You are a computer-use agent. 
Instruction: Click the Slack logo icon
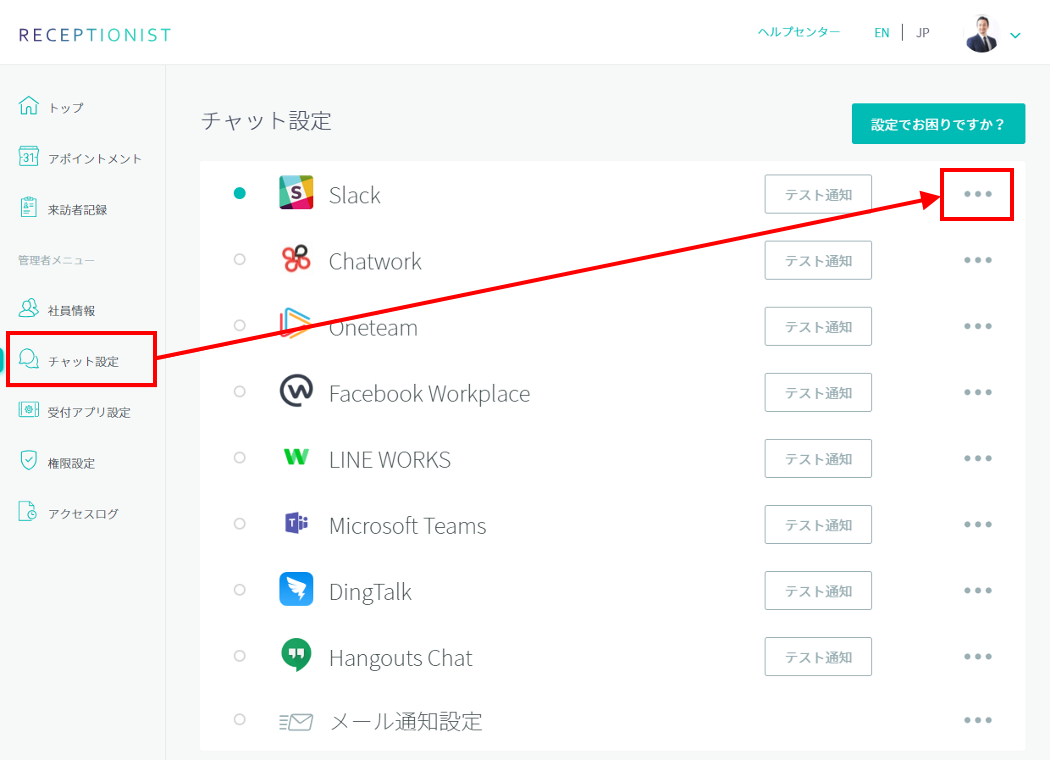click(x=296, y=193)
